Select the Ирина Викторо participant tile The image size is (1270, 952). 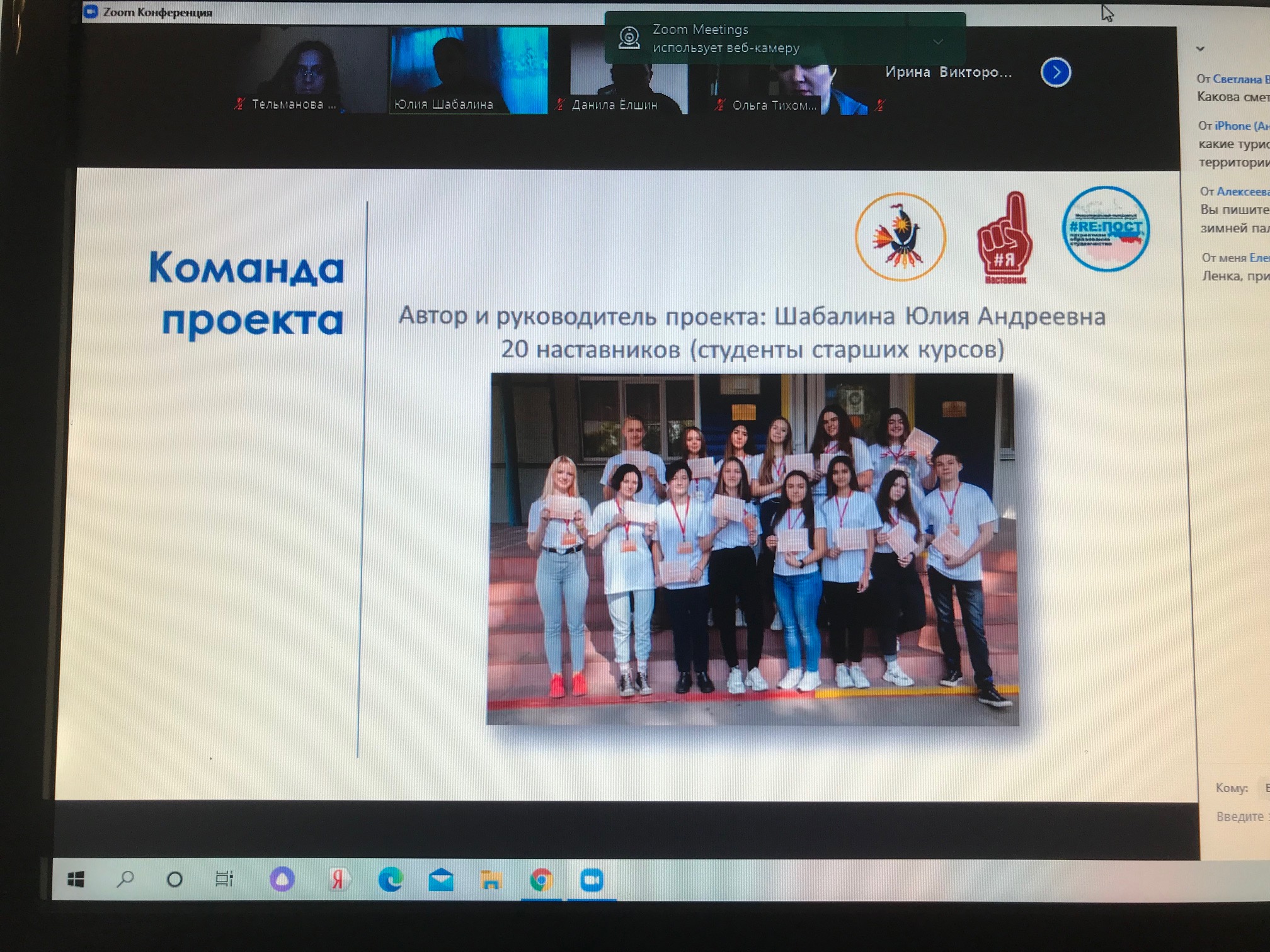(x=949, y=72)
